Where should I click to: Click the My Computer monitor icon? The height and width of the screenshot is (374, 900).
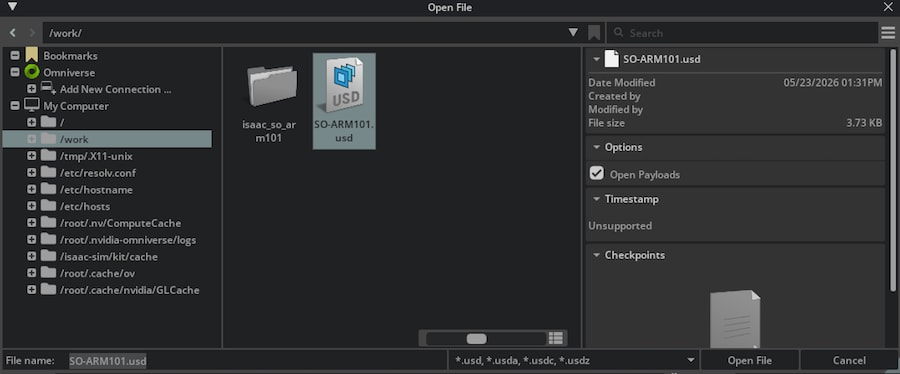[32, 106]
